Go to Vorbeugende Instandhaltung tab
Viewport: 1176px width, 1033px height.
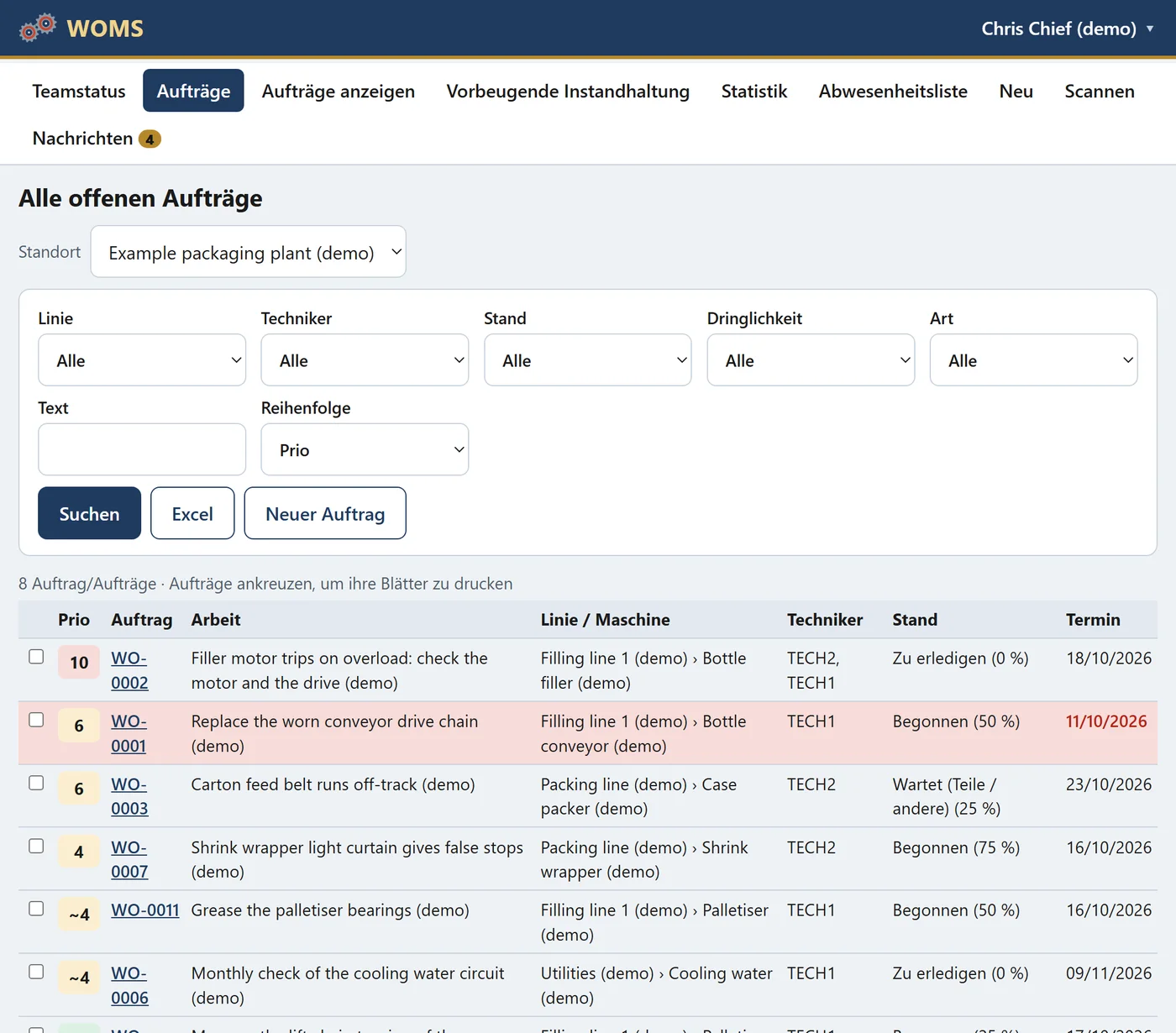(568, 91)
